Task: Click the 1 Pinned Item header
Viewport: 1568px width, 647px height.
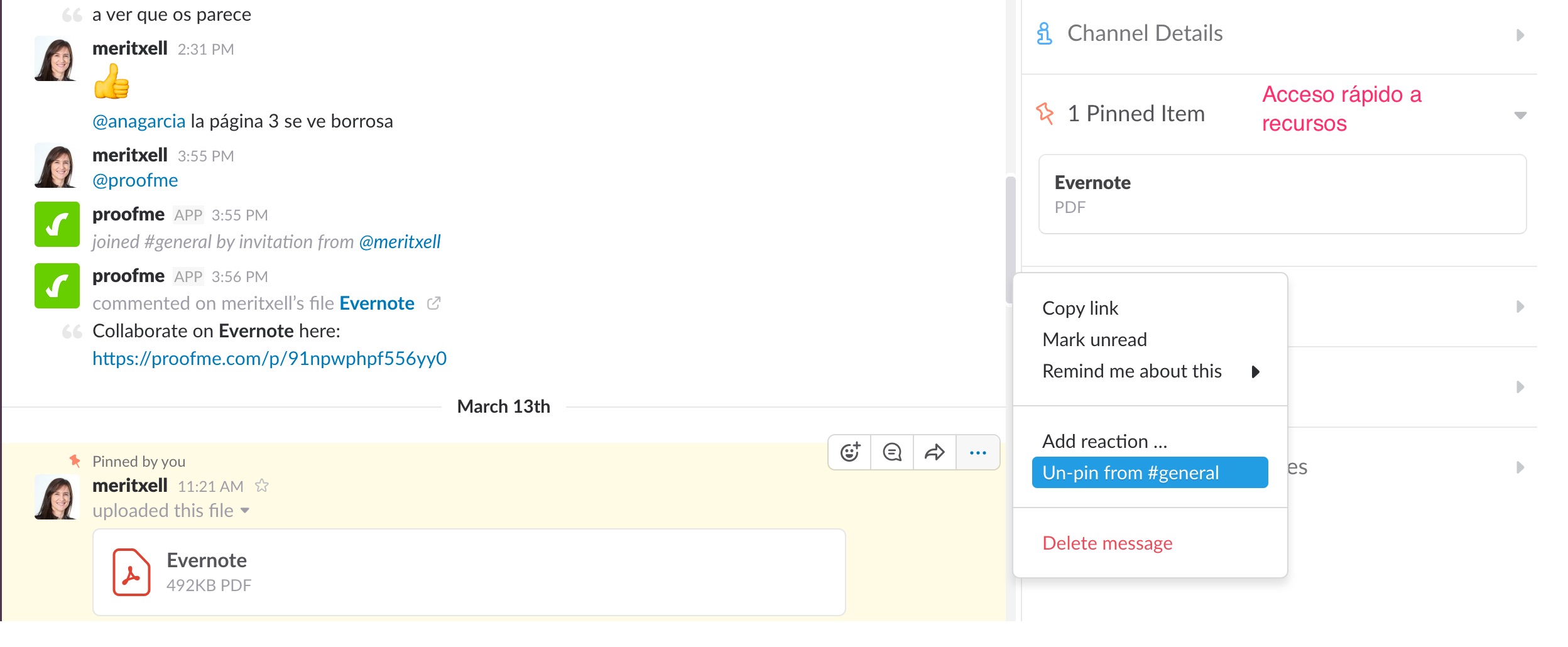Action: pyautogui.click(x=1136, y=114)
